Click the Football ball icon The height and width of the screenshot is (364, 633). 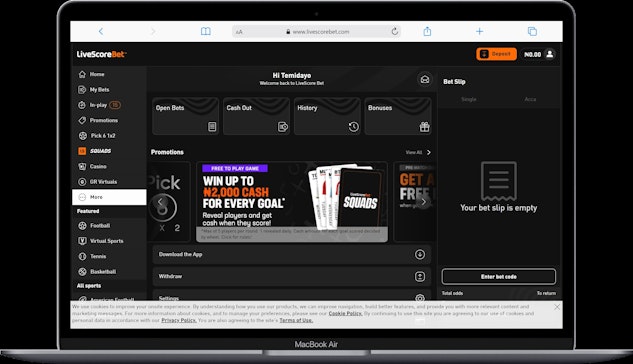[82, 226]
